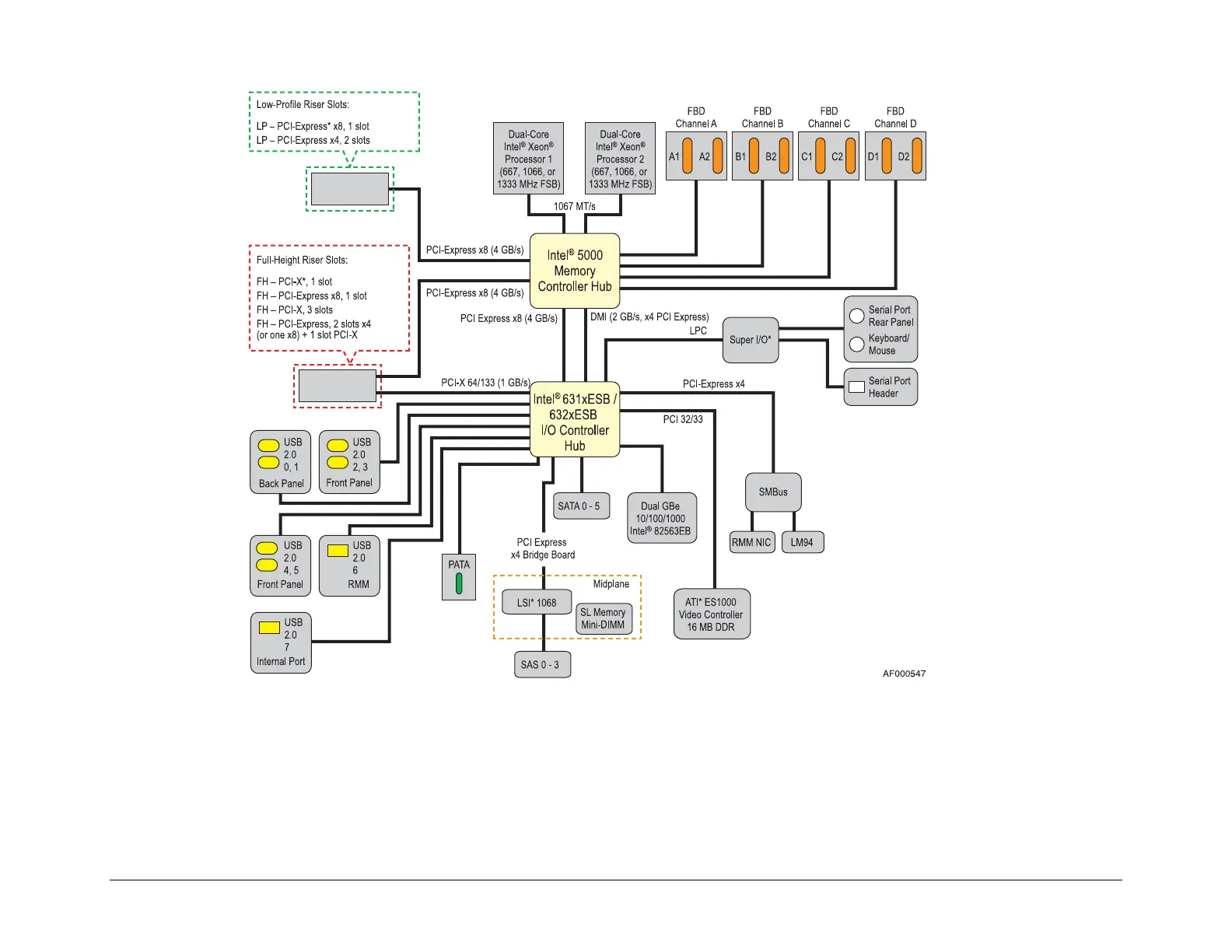This screenshot has height=952, width=1232.
Task: Click the FBD Channel D label
Action: [895, 117]
